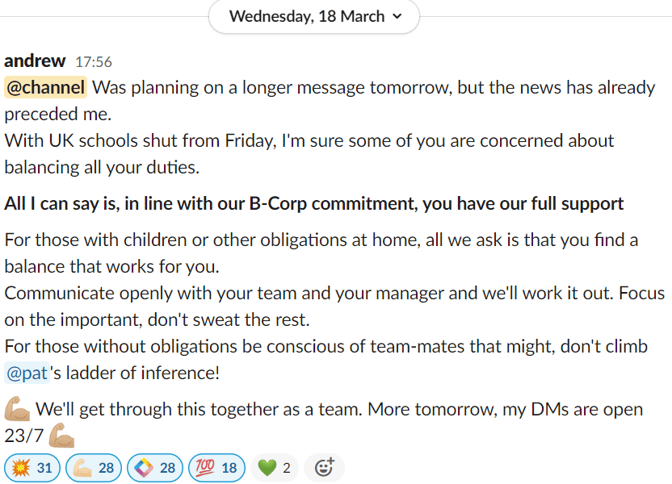
Task: Click the explosion emoji icon in reactions
Action: (21, 468)
